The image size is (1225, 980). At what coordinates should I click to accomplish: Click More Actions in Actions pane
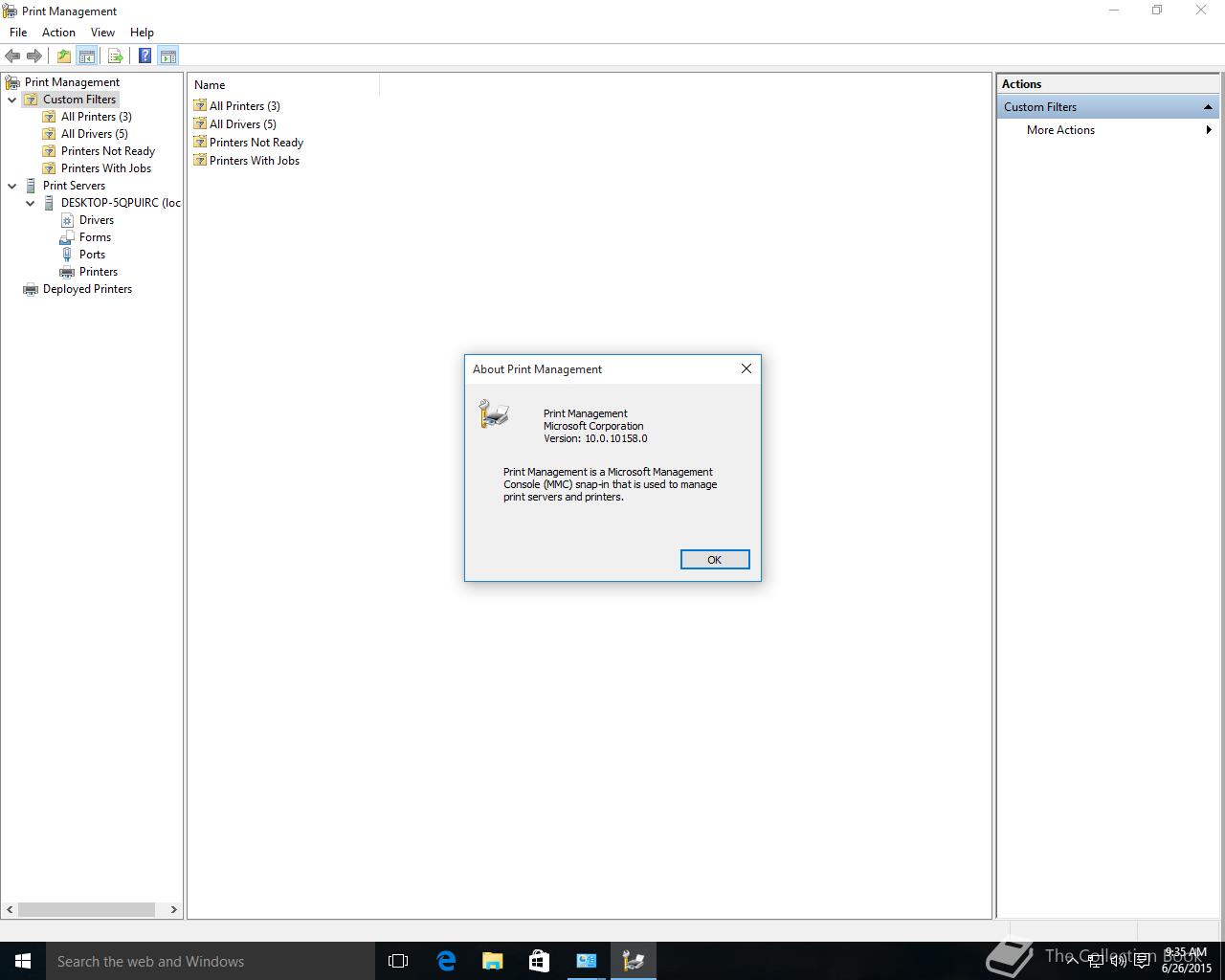[x=1060, y=130]
